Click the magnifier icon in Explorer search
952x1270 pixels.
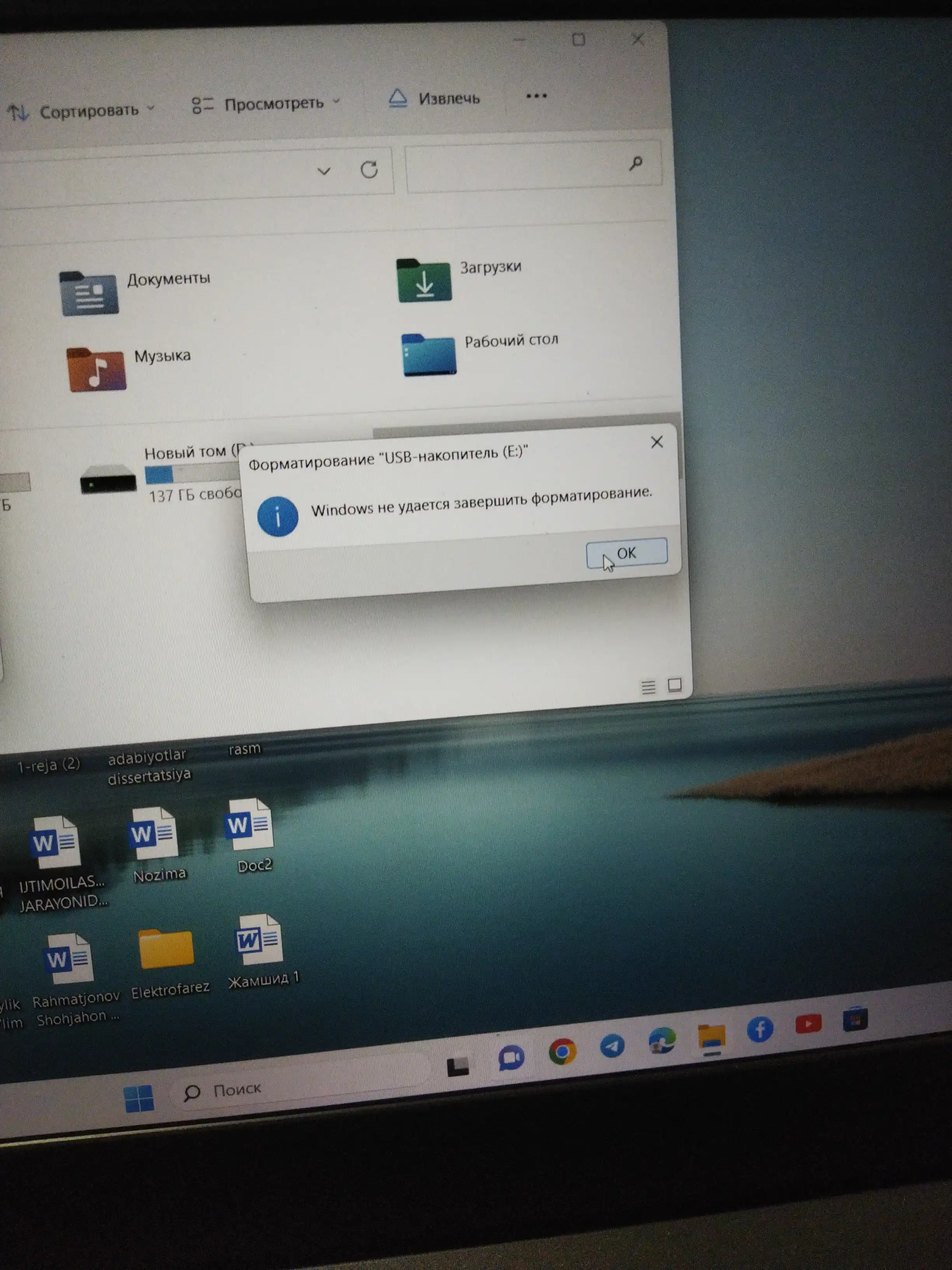click(635, 164)
